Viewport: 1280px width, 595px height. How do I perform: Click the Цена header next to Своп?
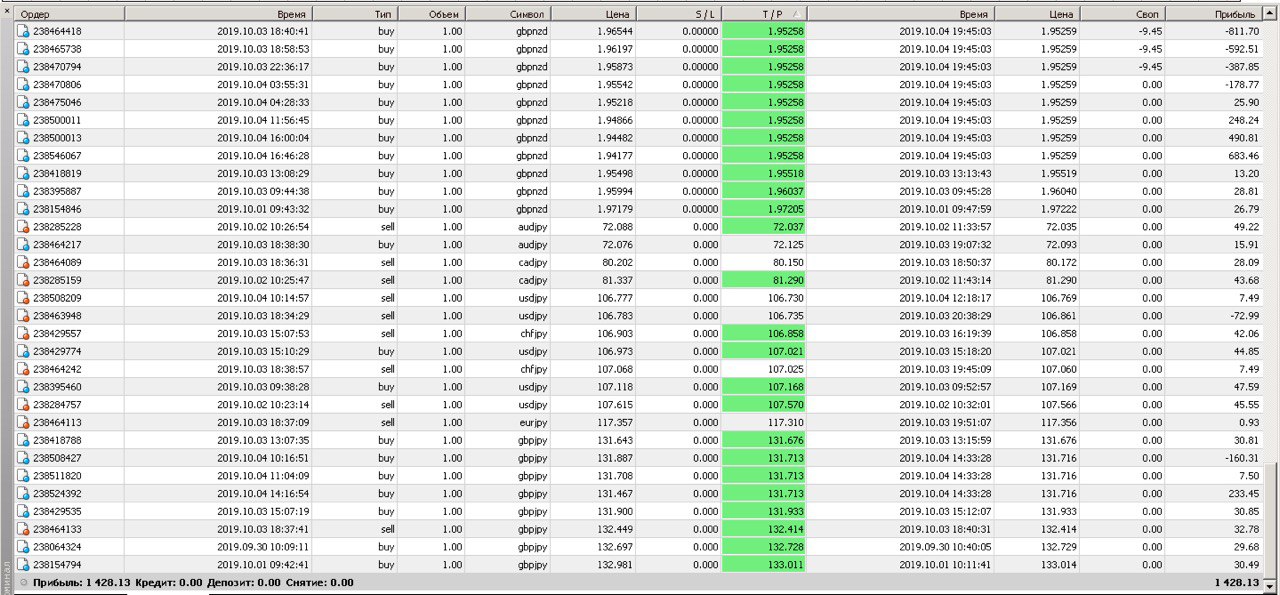(x=1037, y=14)
